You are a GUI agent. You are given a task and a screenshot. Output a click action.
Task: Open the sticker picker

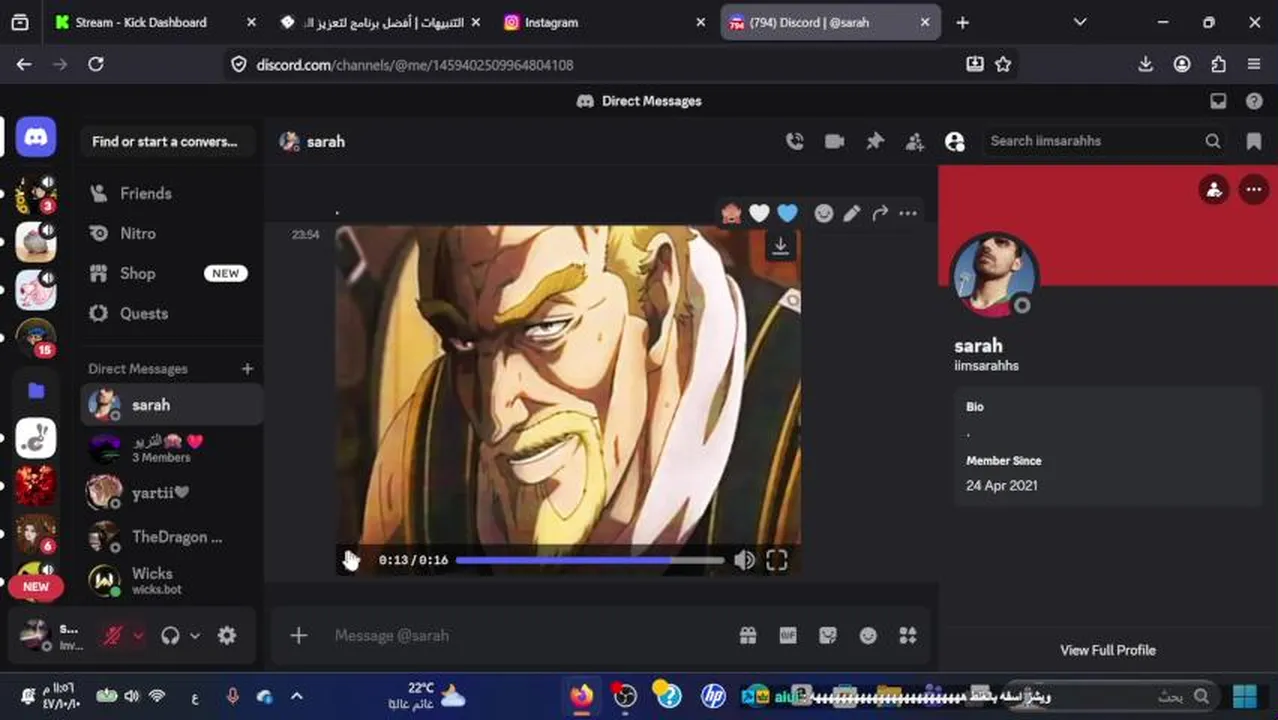coord(827,635)
